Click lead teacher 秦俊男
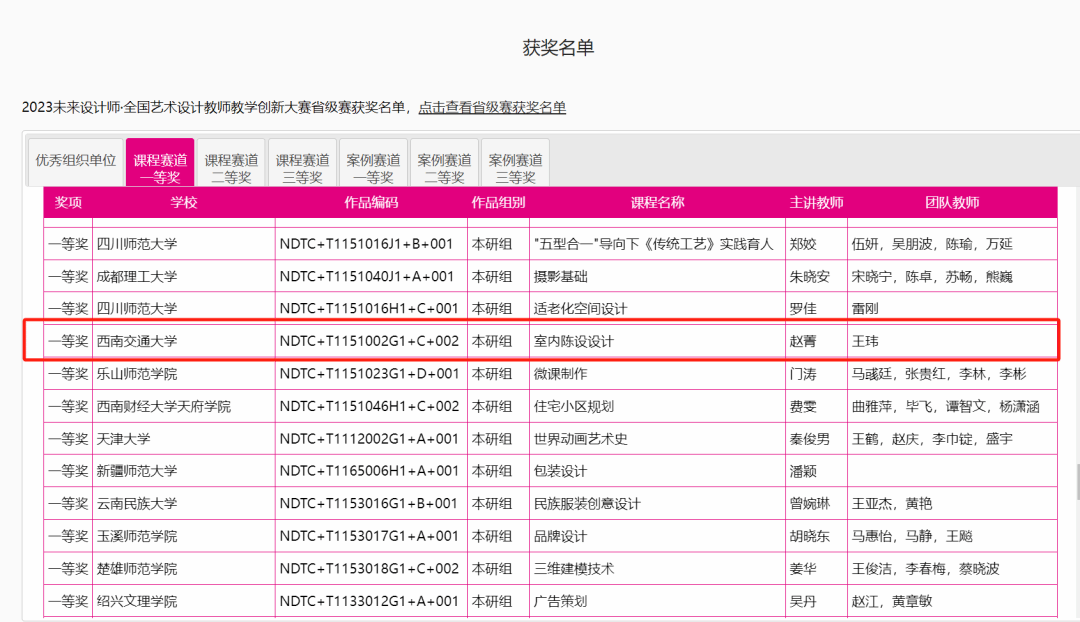Image resolution: width=1080 pixels, height=622 pixels. click(810, 439)
